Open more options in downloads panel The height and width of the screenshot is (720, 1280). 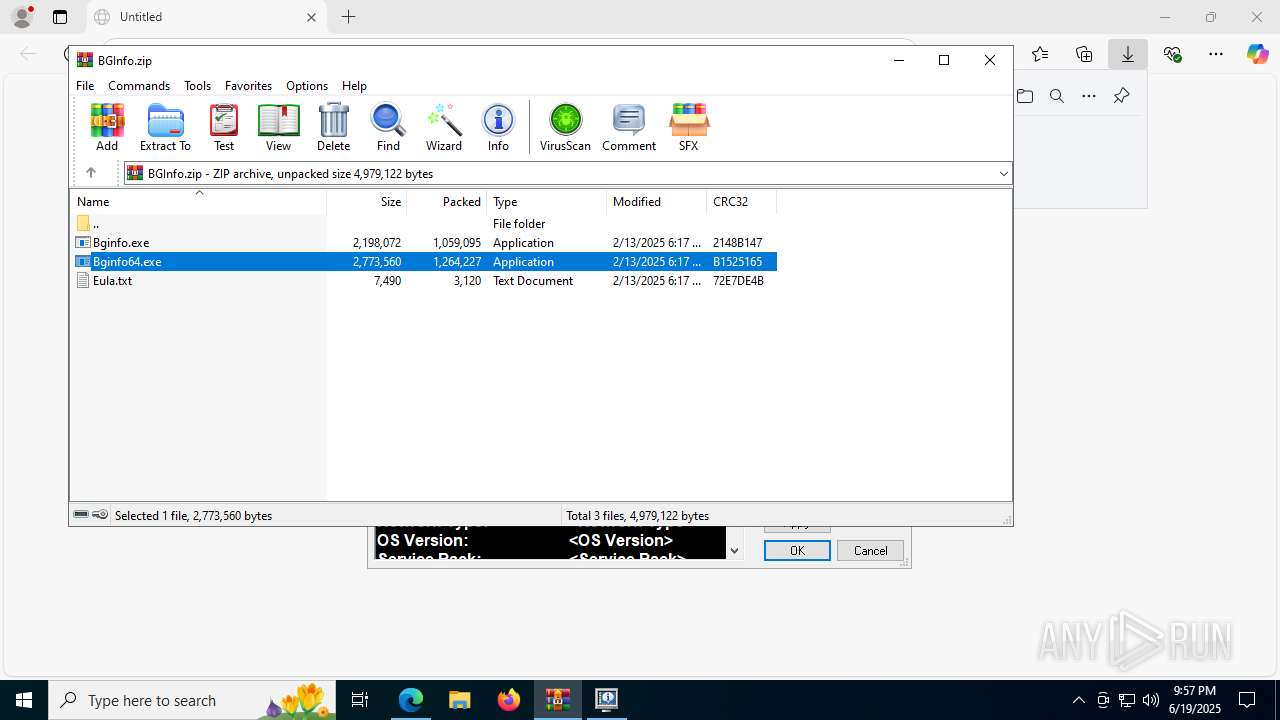coord(1089,96)
